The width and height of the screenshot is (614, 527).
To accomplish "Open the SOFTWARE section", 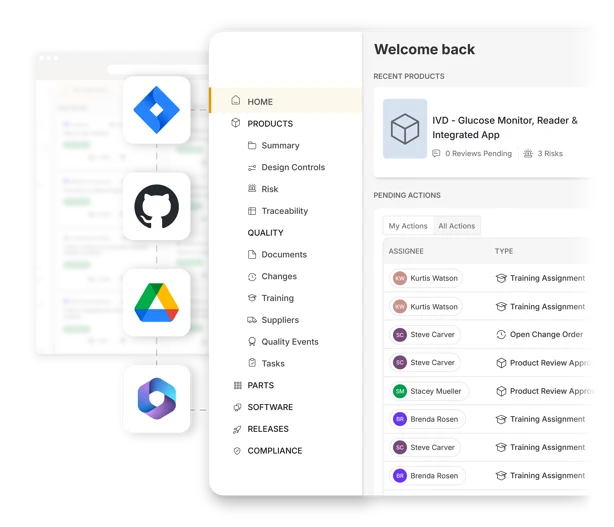I will [270, 407].
